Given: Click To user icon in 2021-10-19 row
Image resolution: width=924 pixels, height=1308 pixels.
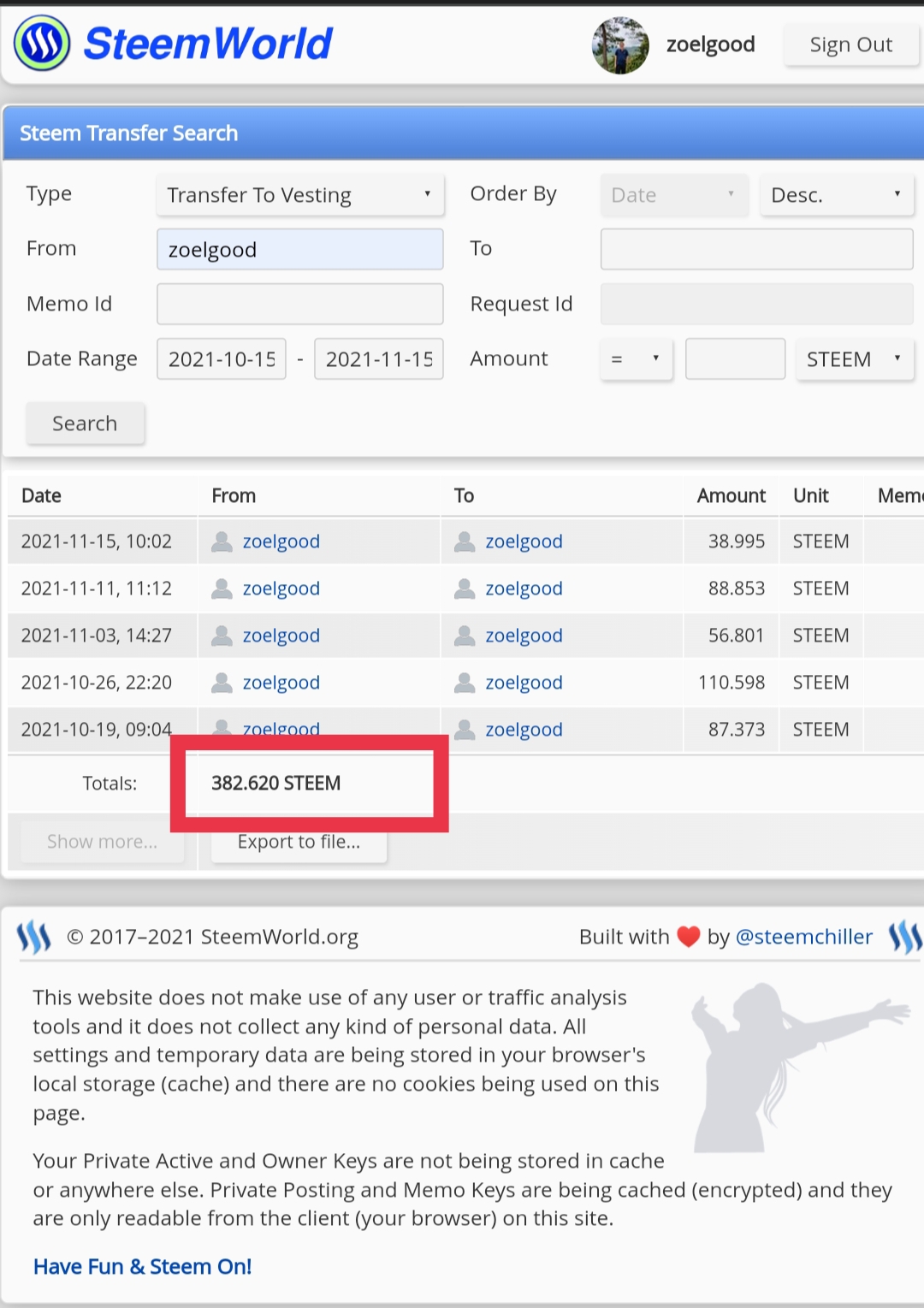Looking at the screenshot, I should (x=465, y=730).
